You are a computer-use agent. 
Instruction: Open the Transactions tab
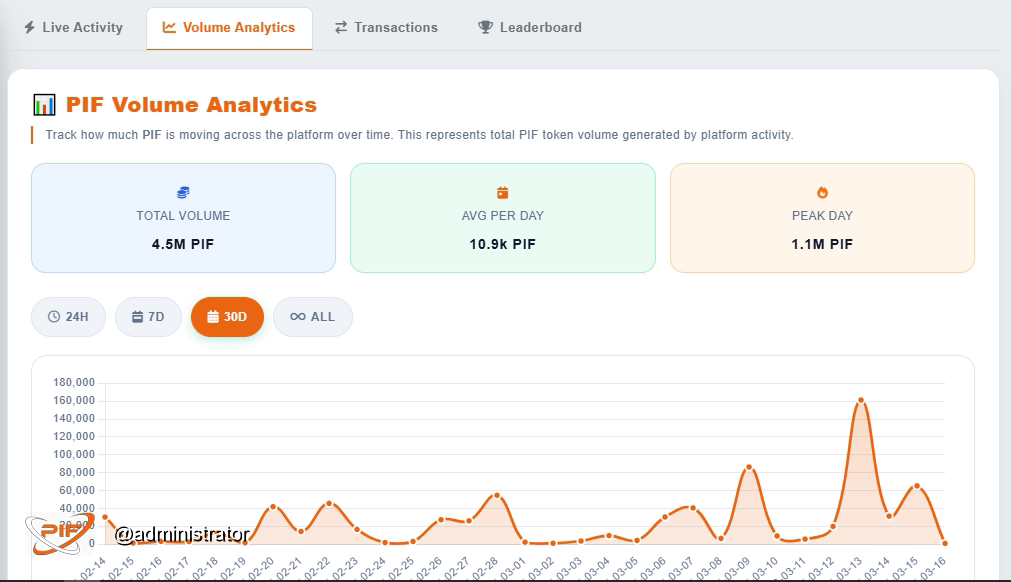[x=386, y=28]
